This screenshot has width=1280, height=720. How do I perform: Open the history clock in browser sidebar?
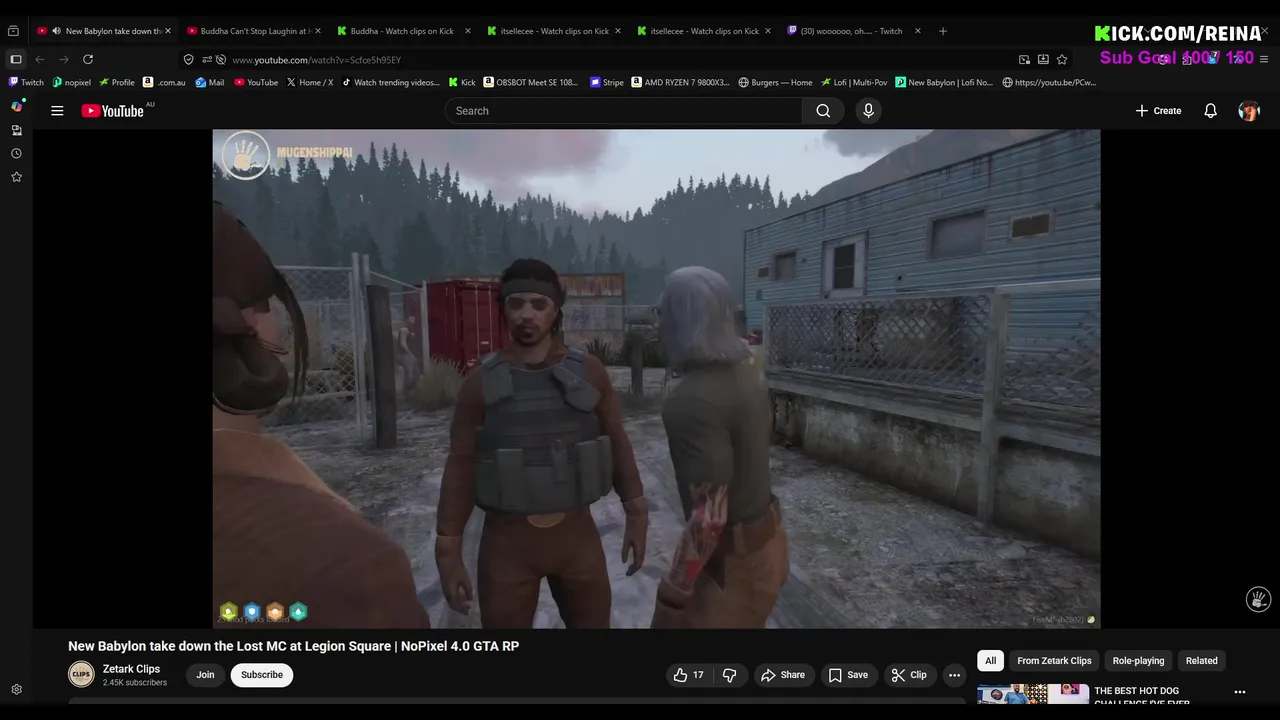point(16,153)
